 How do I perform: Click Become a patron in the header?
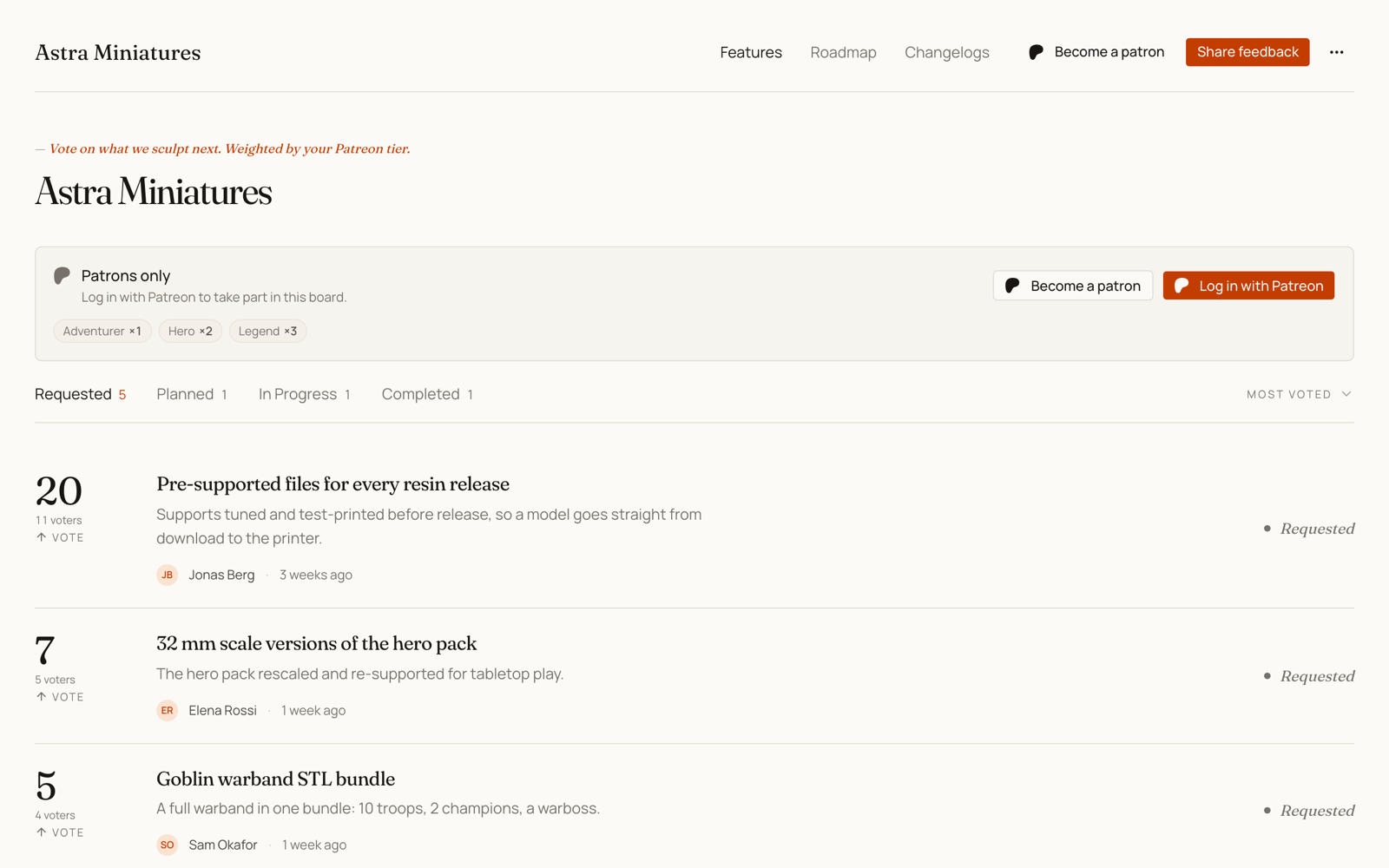pyautogui.click(x=1096, y=52)
